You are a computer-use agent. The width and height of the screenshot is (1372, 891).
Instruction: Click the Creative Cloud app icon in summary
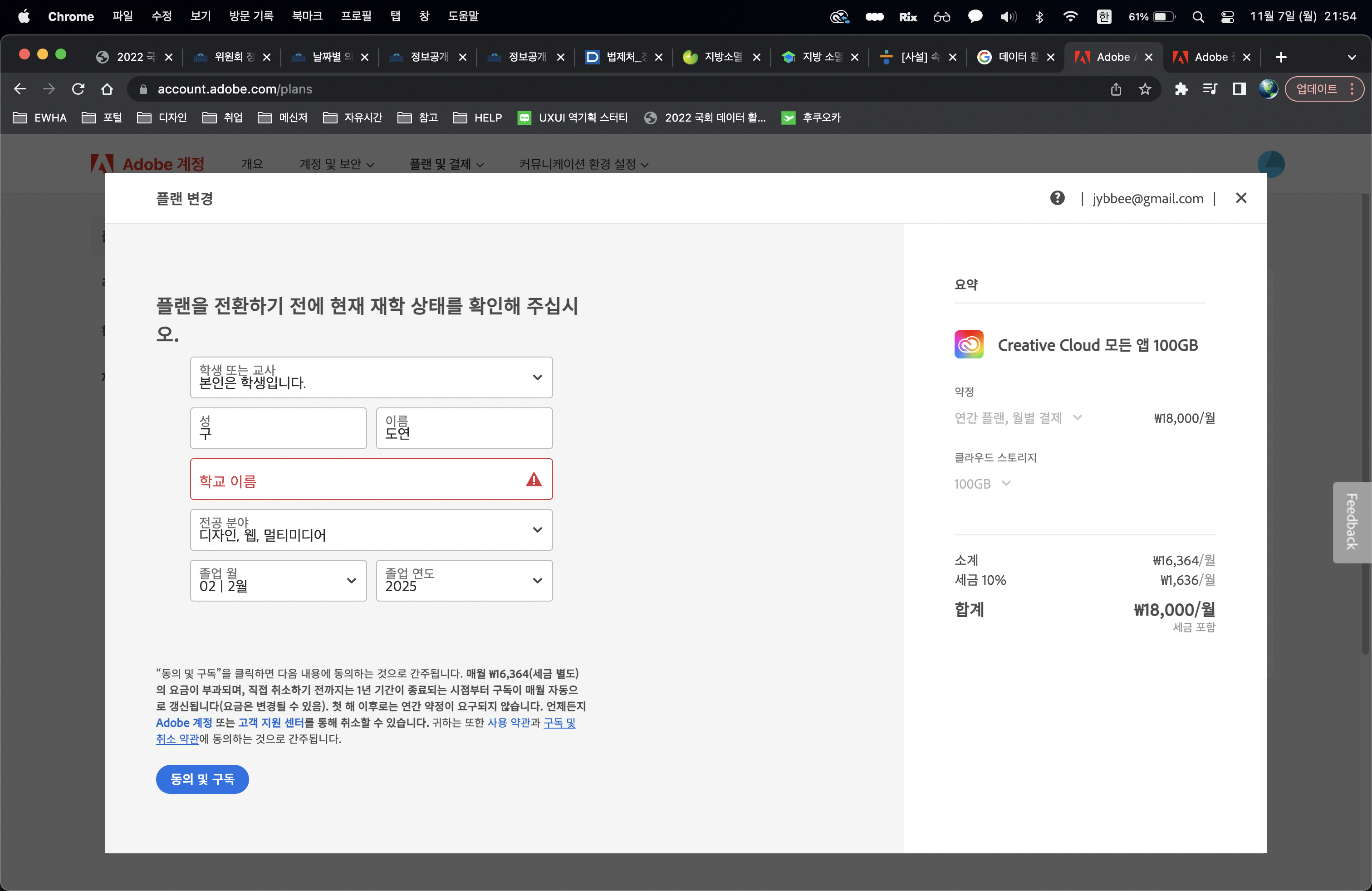[x=969, y=344]
